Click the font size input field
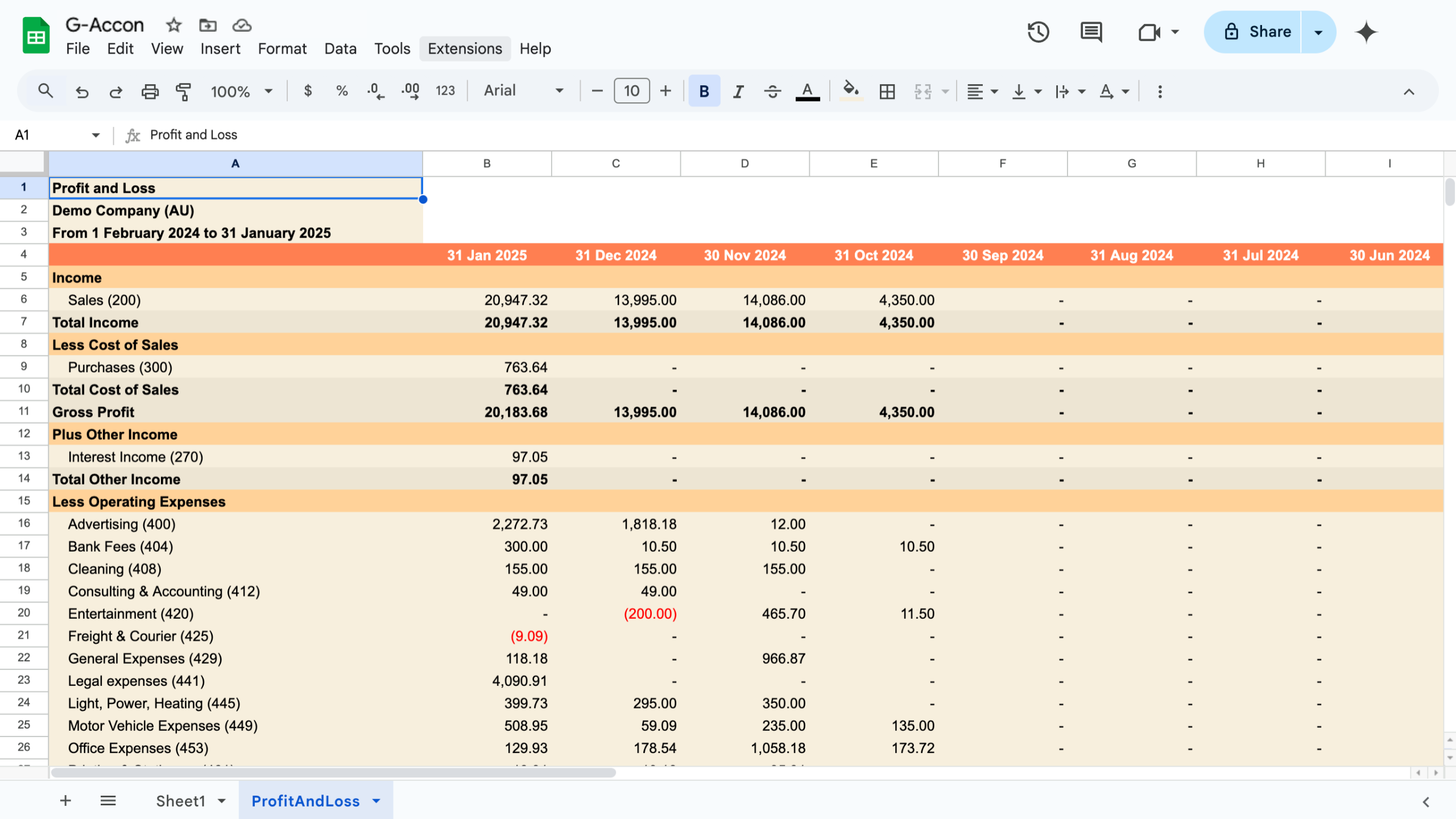Viewport: 1456px width, 819px height. click(x=631, y=91)
